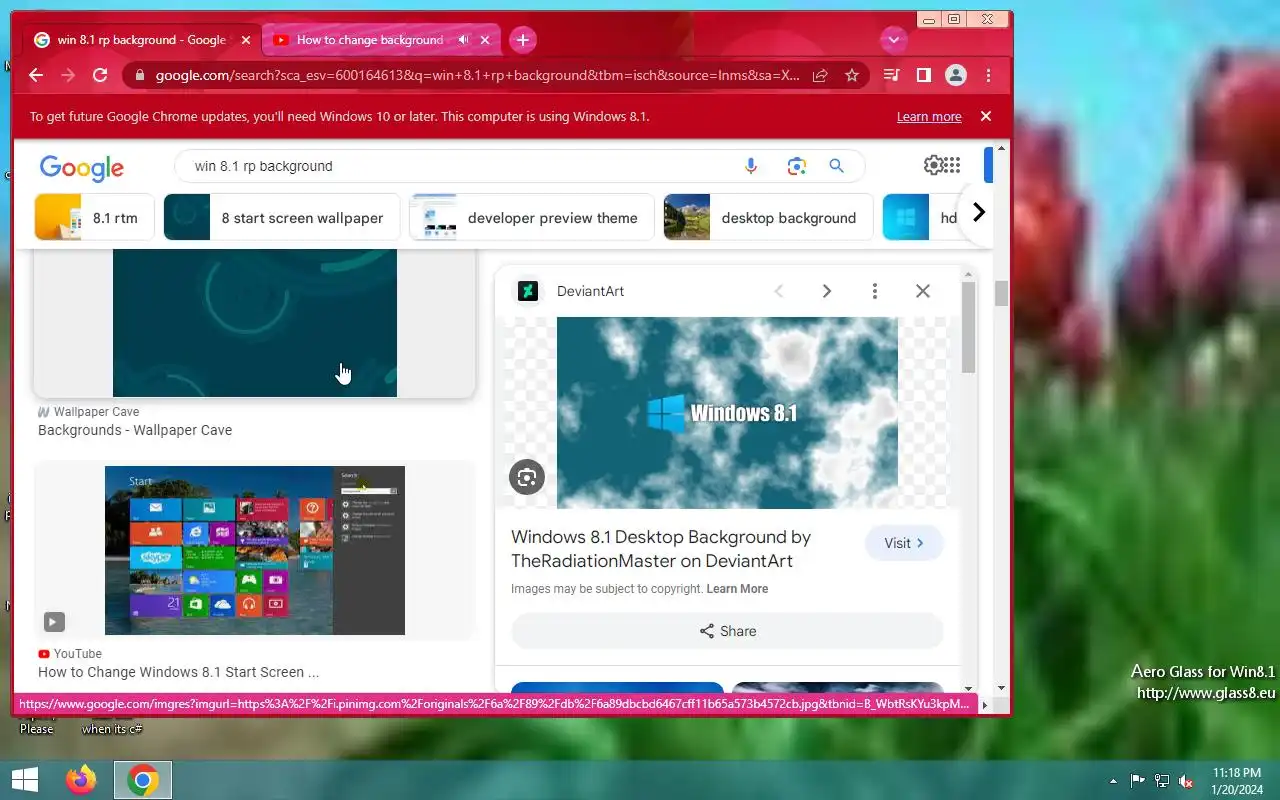Open preview panel more options menu
Image resolution: width=1280 pixels, height=800 pixels.
point(875,291)
